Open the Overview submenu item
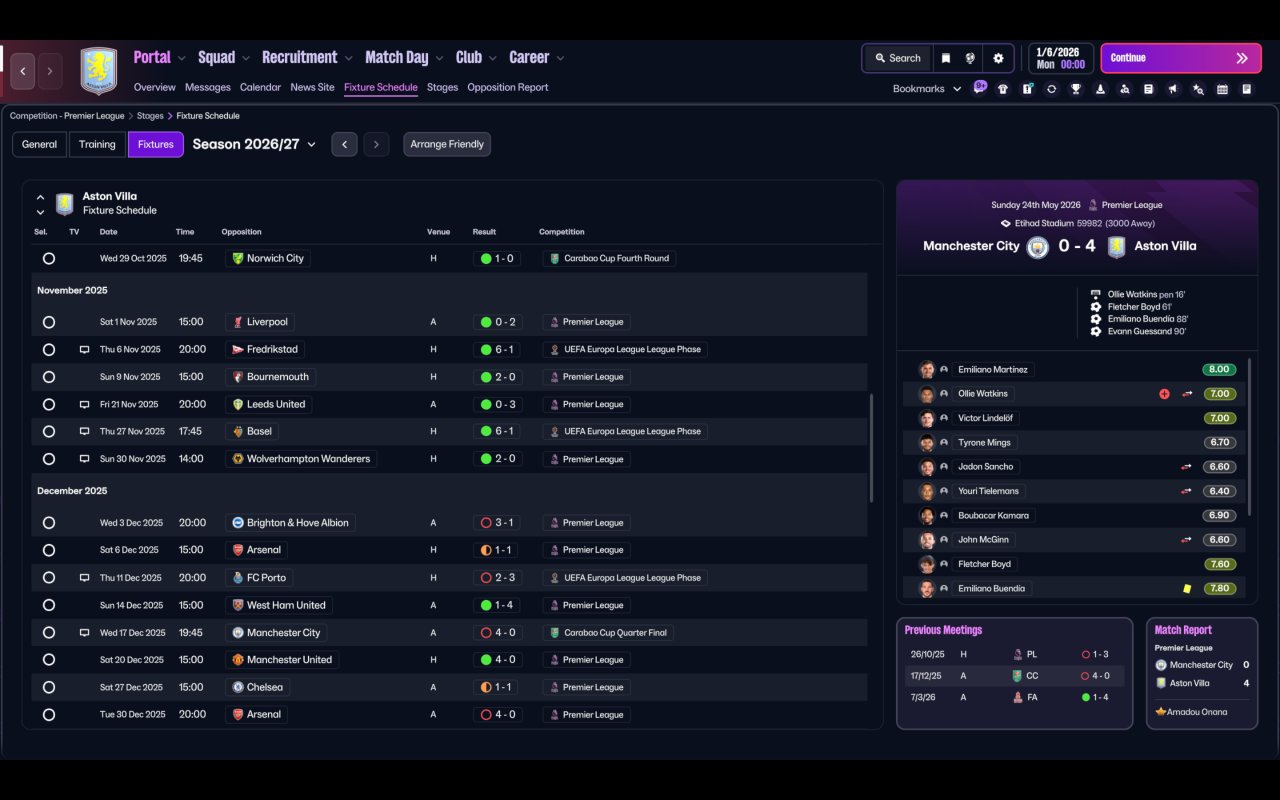This screenshot has width=1280, height=800. click(154, 87)
